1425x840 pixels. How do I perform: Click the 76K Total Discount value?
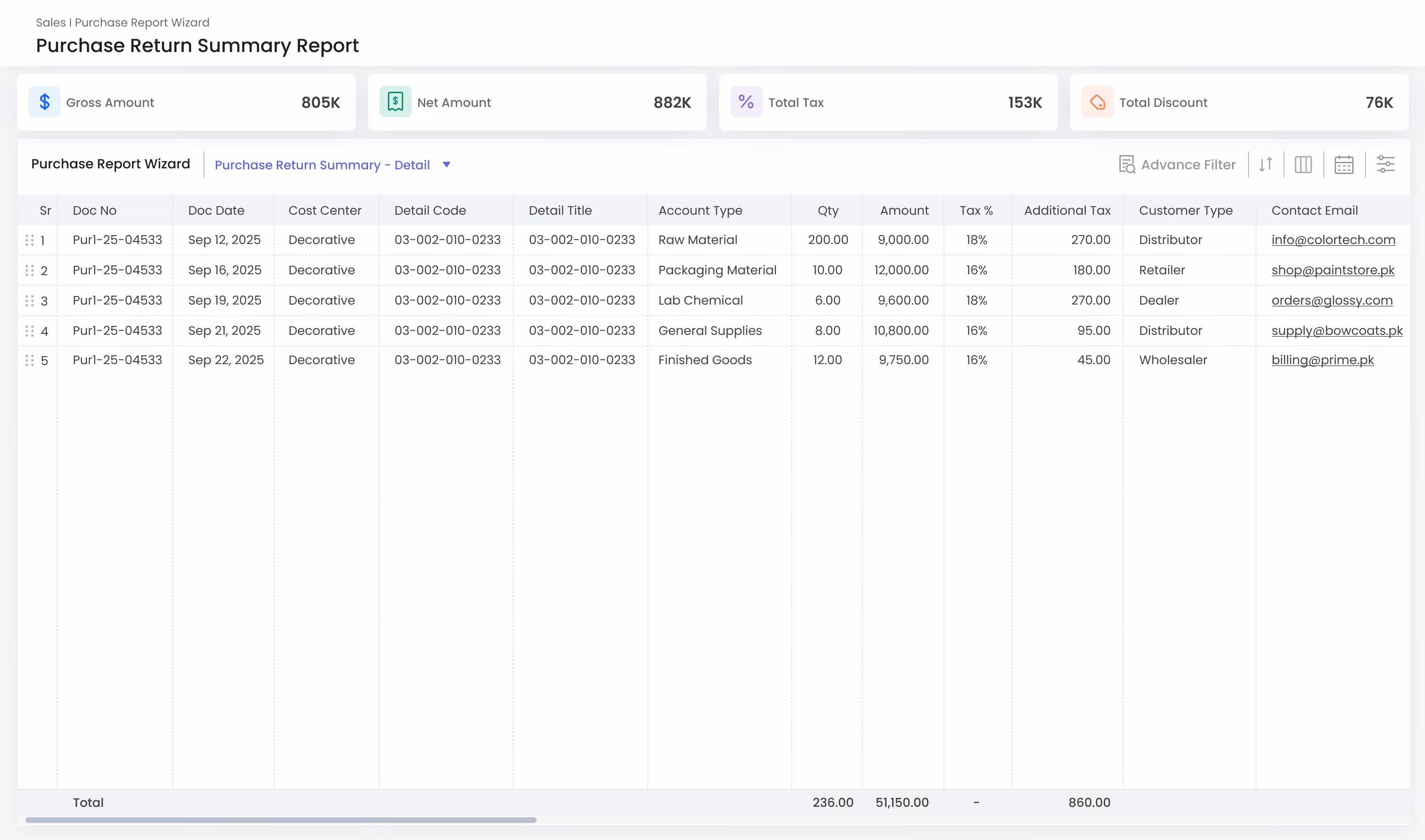coord(1379,103)
